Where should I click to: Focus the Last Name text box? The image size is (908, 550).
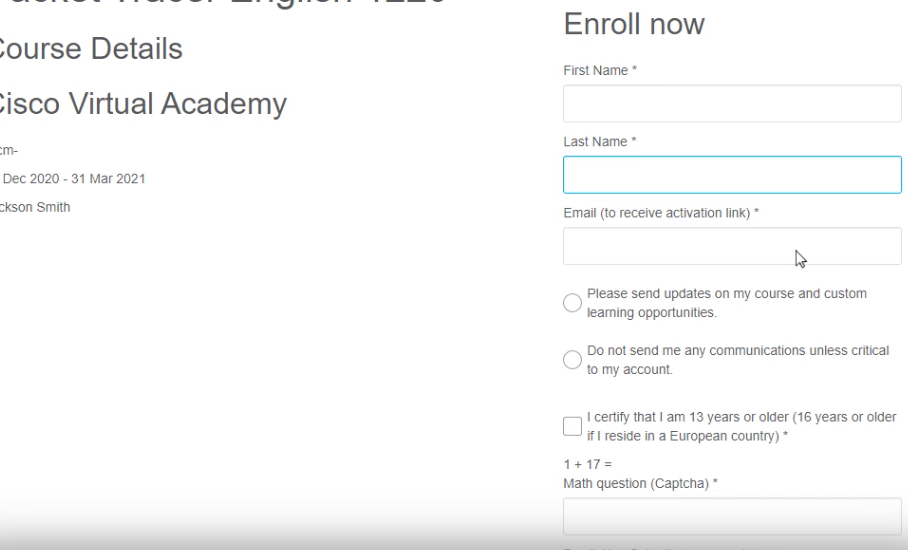732,175
